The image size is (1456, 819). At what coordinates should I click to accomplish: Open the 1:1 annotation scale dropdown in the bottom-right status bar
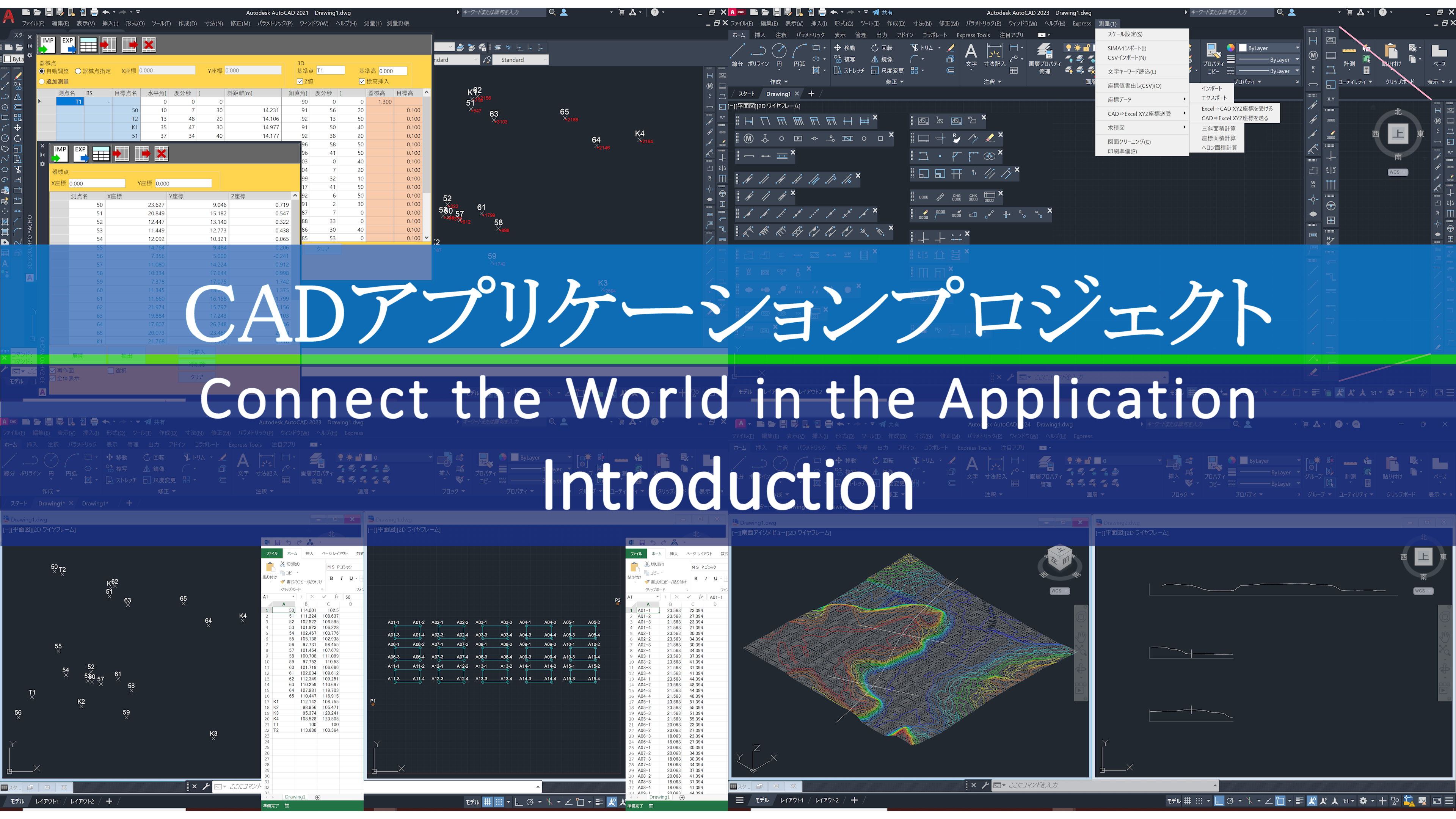[1348, 801]
